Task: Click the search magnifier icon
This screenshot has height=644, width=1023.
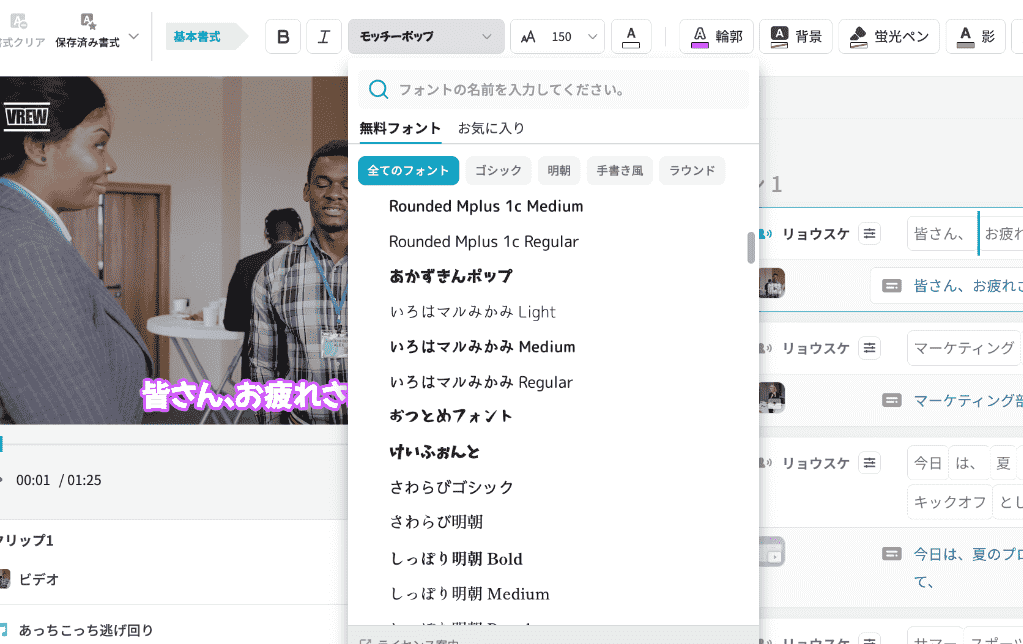Action: (x=378, y=89)
